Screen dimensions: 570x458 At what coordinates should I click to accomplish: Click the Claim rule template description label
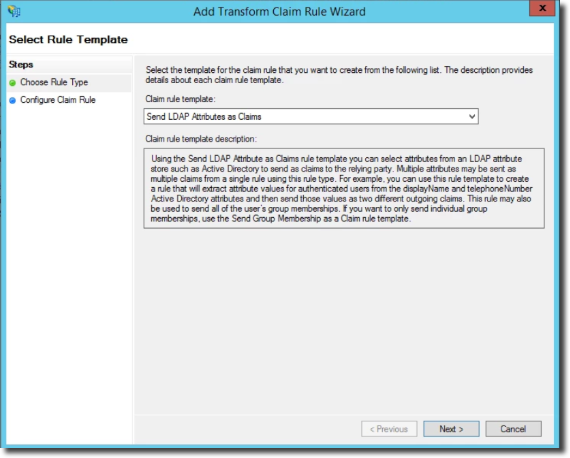click(201, 139)
